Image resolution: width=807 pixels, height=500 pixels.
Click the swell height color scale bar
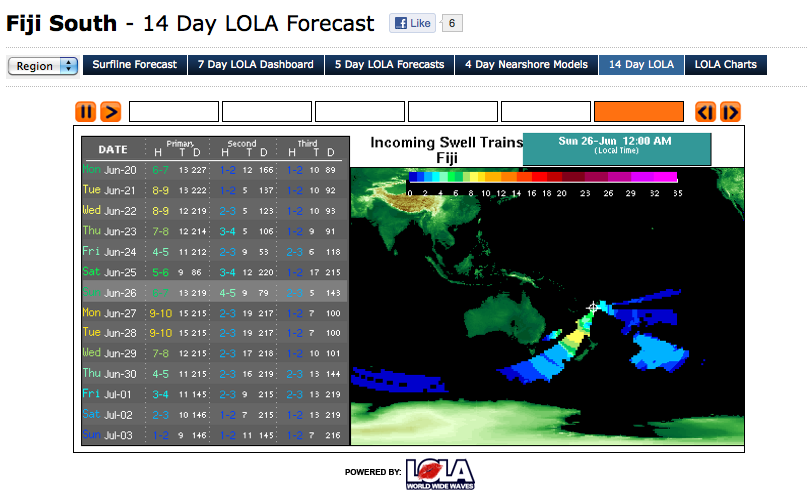coord(543,177)
